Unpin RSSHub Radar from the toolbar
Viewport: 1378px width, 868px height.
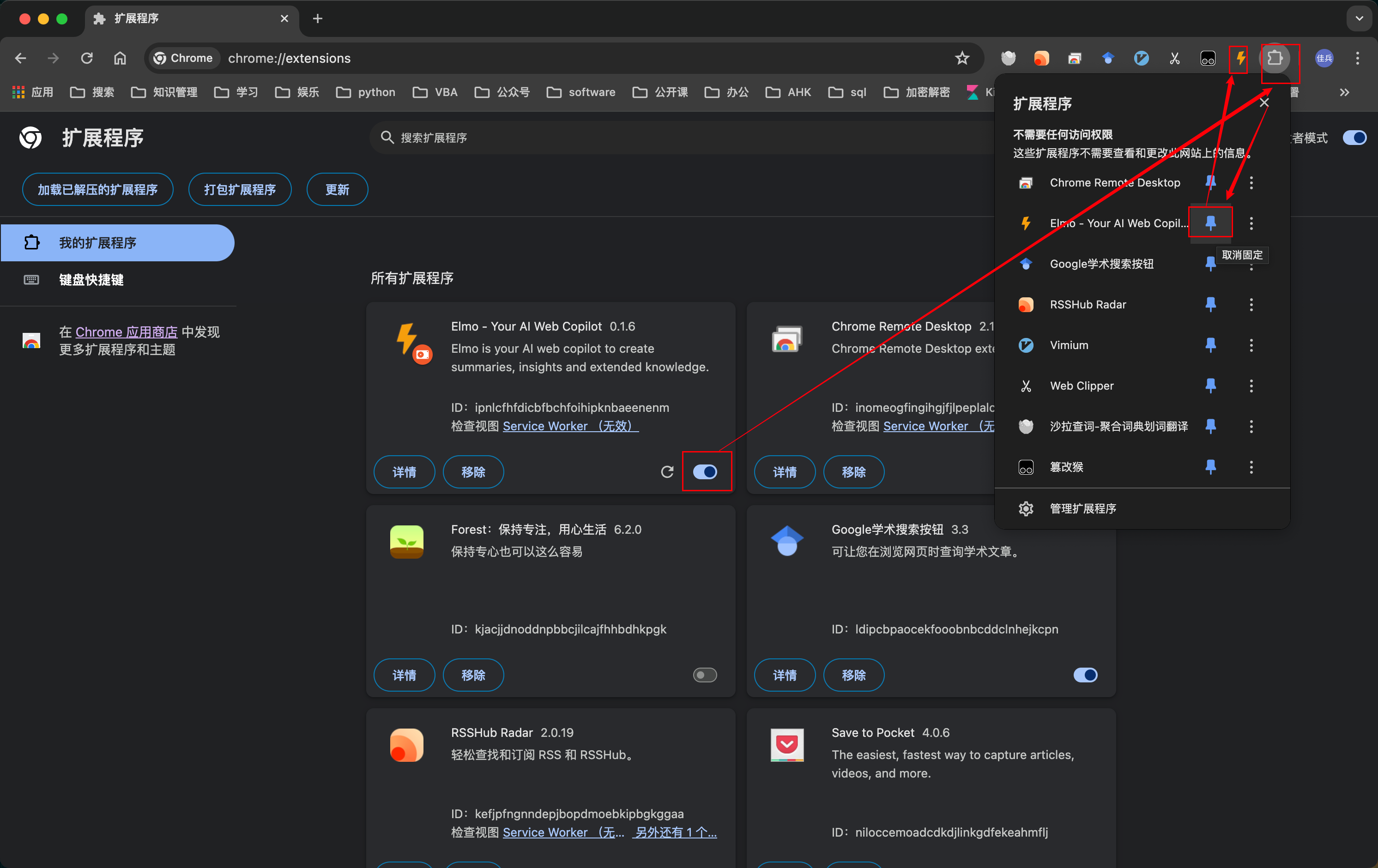(1210, 304)
